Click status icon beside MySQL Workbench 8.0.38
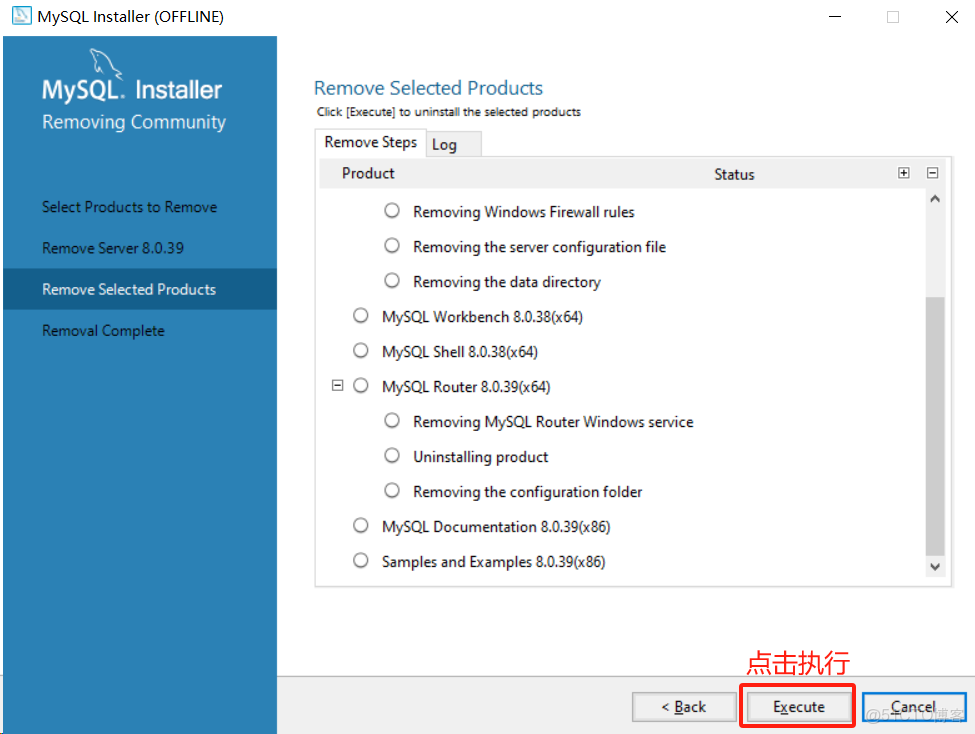The image size is (975, 734). (x=360, y=315)
